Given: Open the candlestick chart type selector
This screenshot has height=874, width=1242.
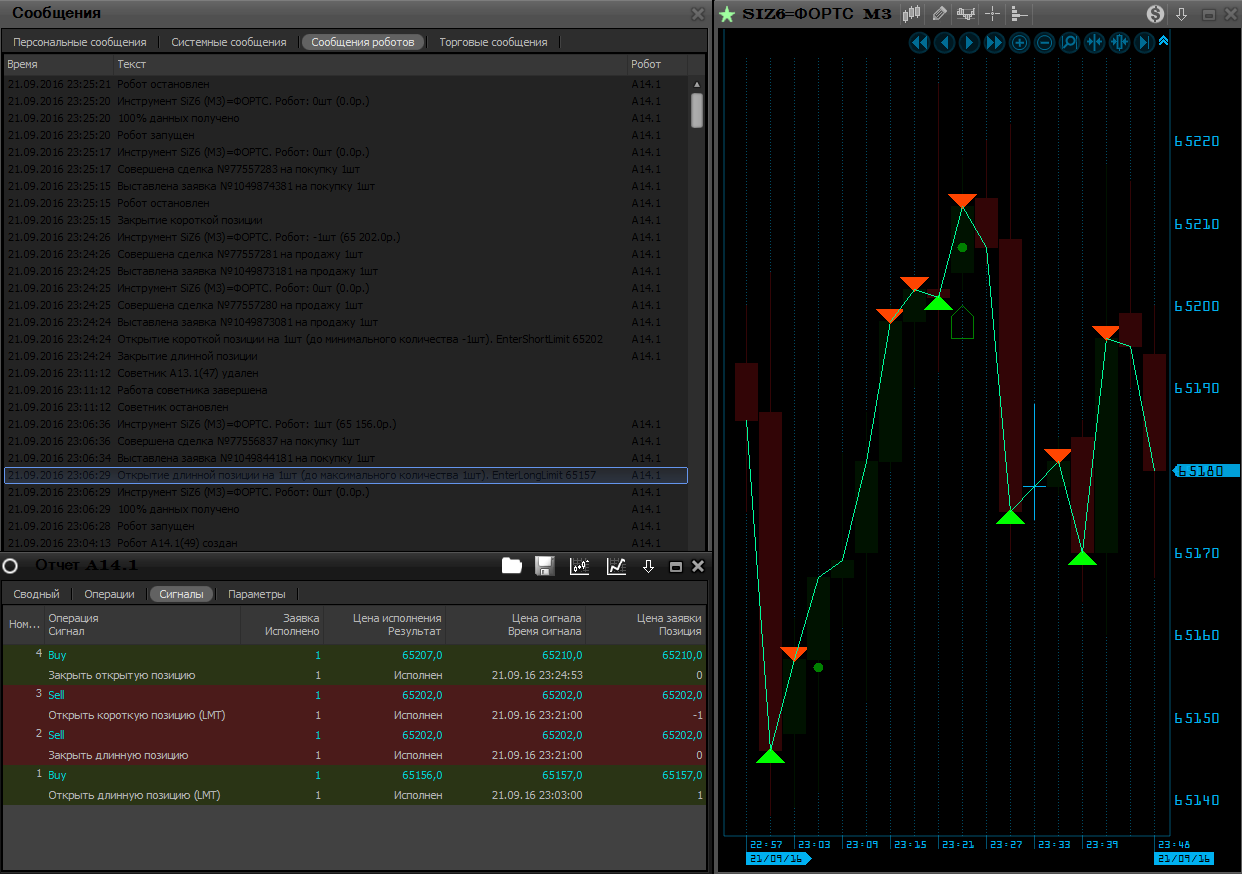Looking at the screenshot, I should (911, 14).
